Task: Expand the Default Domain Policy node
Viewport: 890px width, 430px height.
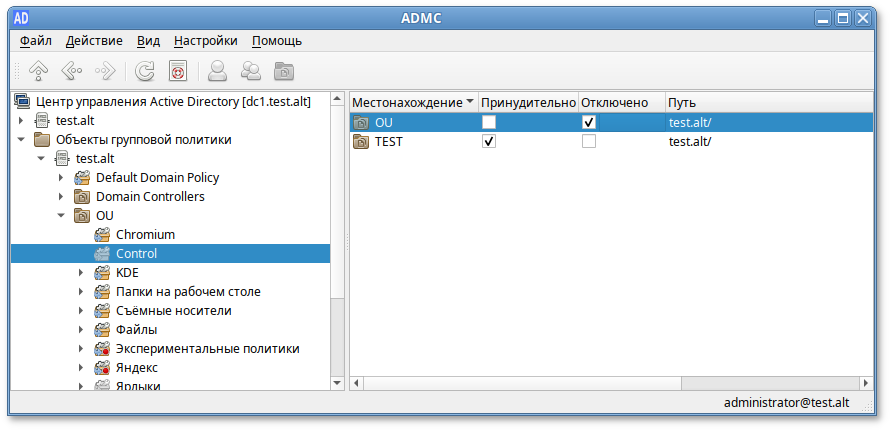Action: (x=61, y=178)
